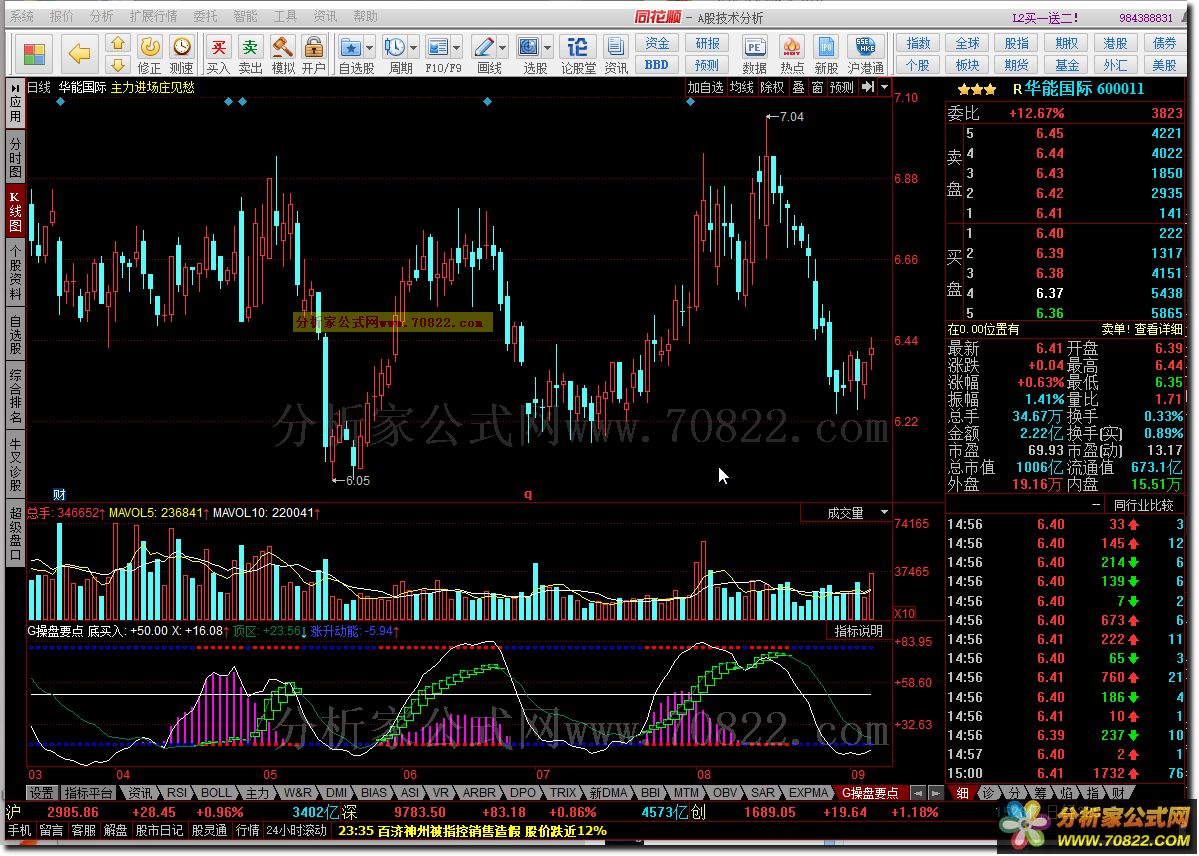Open the 成交量 indicator dropdown
The width and height of the screenshot is (1199, 856).
pos(885,513)
